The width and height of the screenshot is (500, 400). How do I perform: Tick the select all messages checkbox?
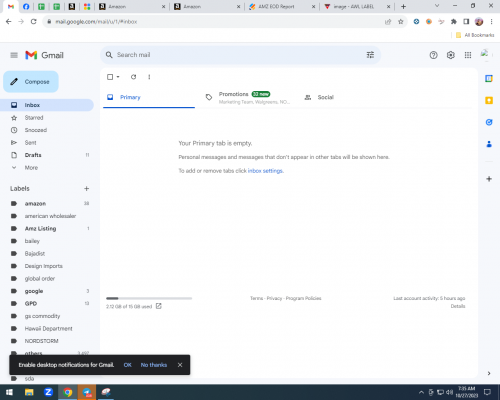tap(110, 77)
